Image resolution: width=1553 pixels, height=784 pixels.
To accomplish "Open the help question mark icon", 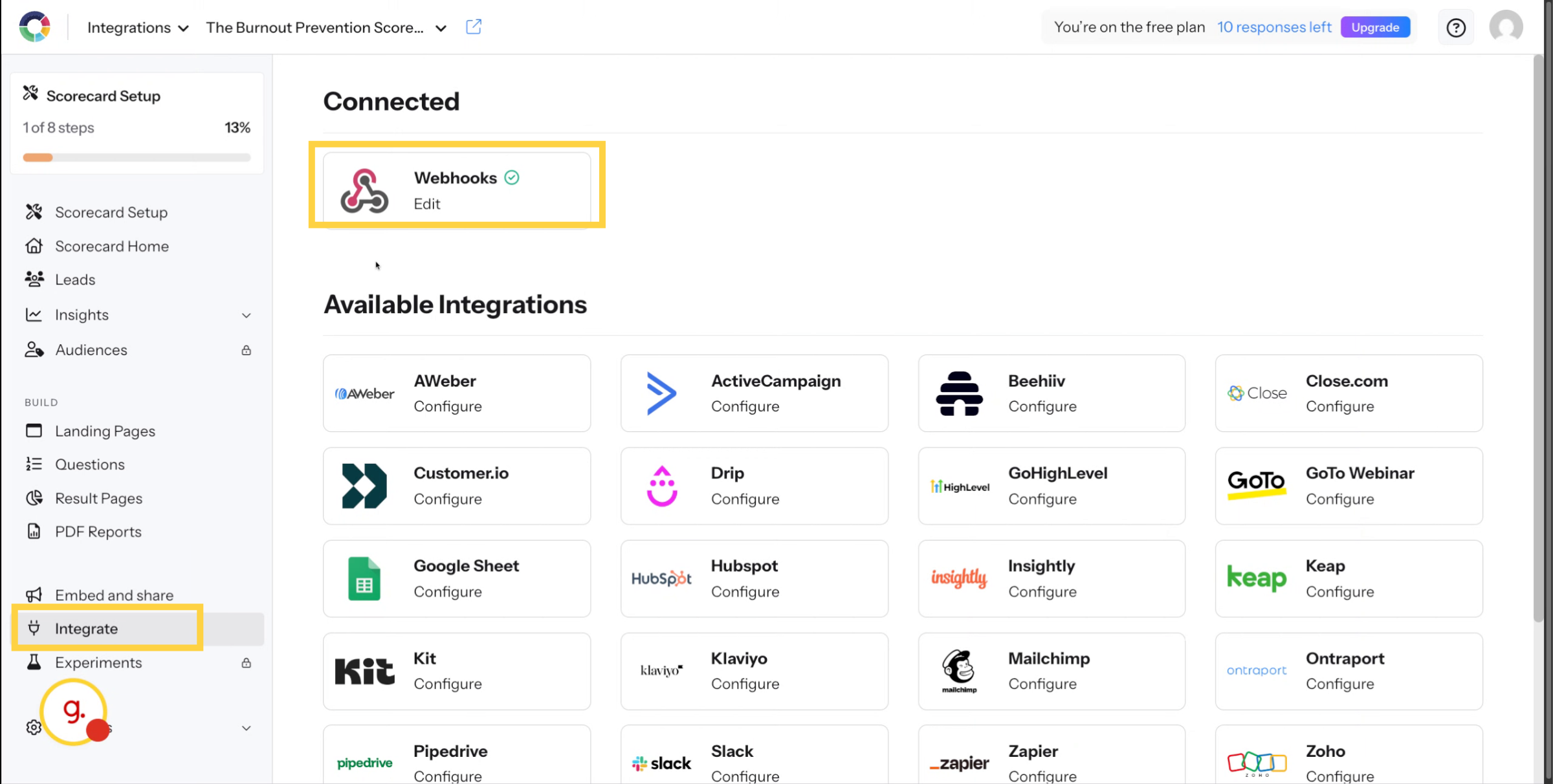I will (x=1456, y=28).
